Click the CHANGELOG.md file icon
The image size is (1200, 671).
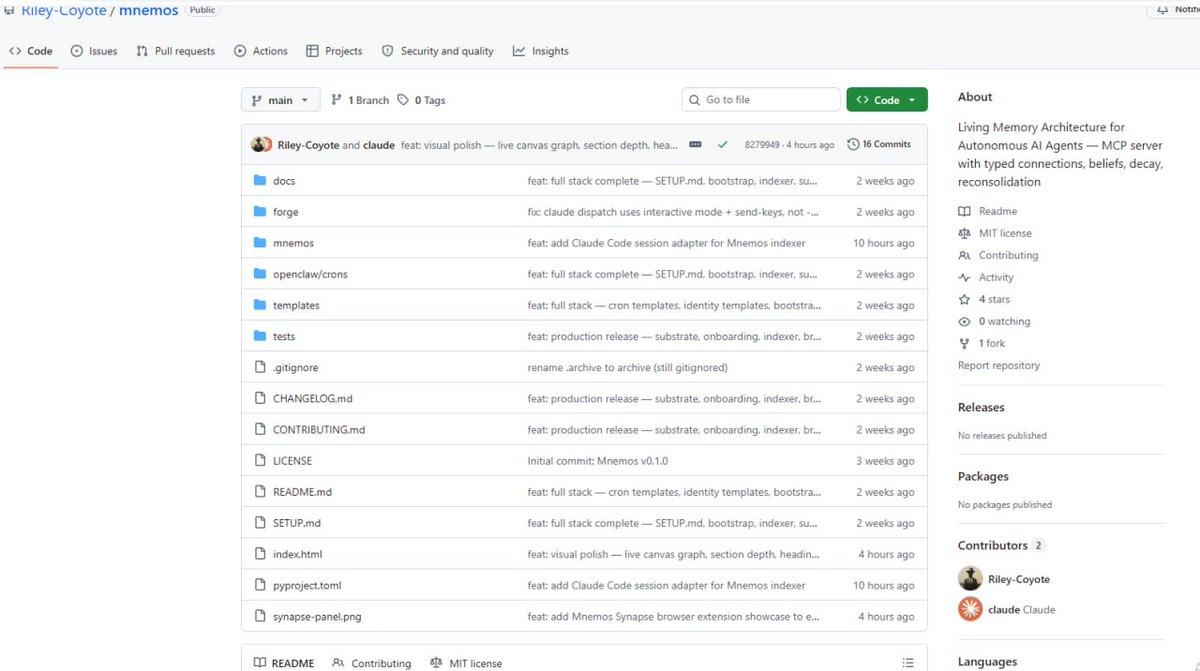coord(260,398)
